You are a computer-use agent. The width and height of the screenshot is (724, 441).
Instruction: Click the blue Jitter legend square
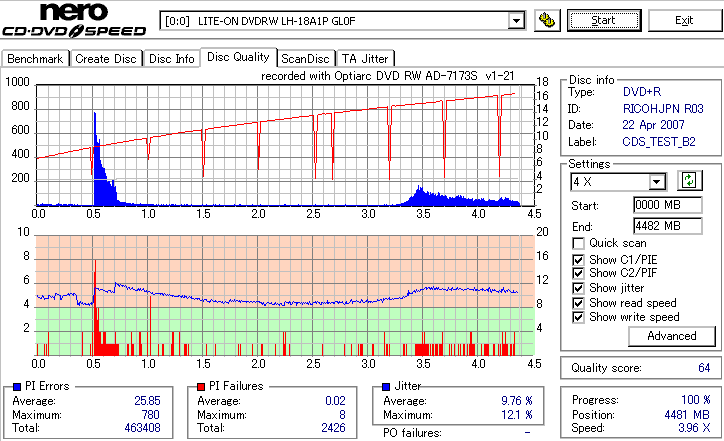pos(386,387)
